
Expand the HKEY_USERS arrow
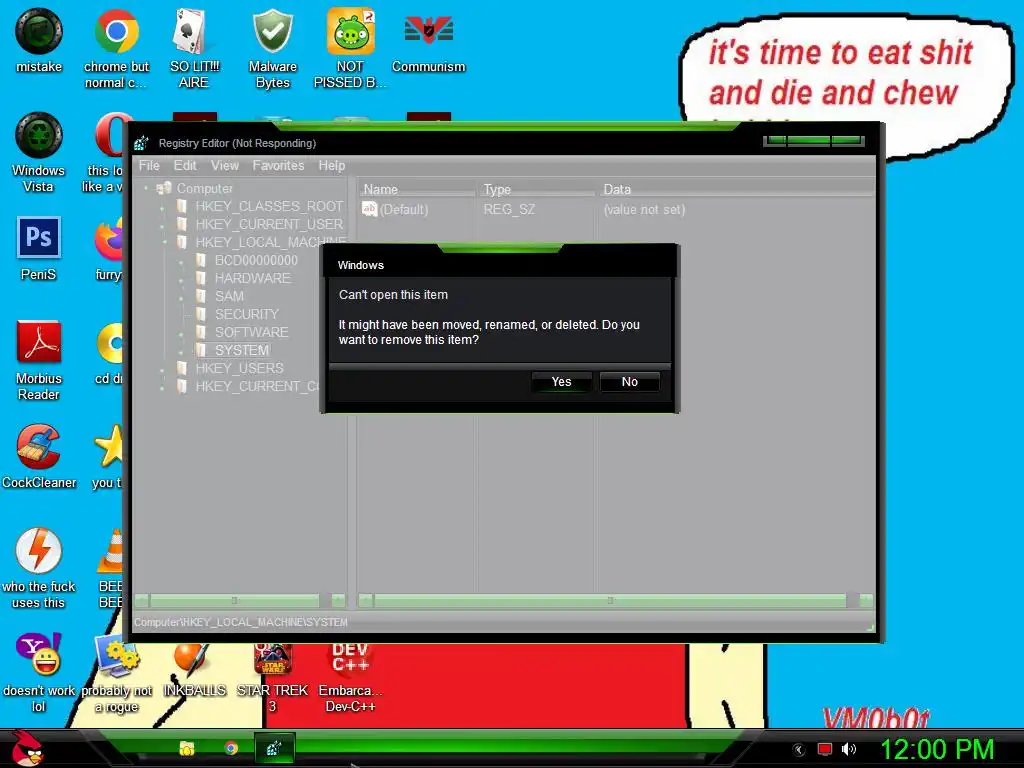point(163,369)
